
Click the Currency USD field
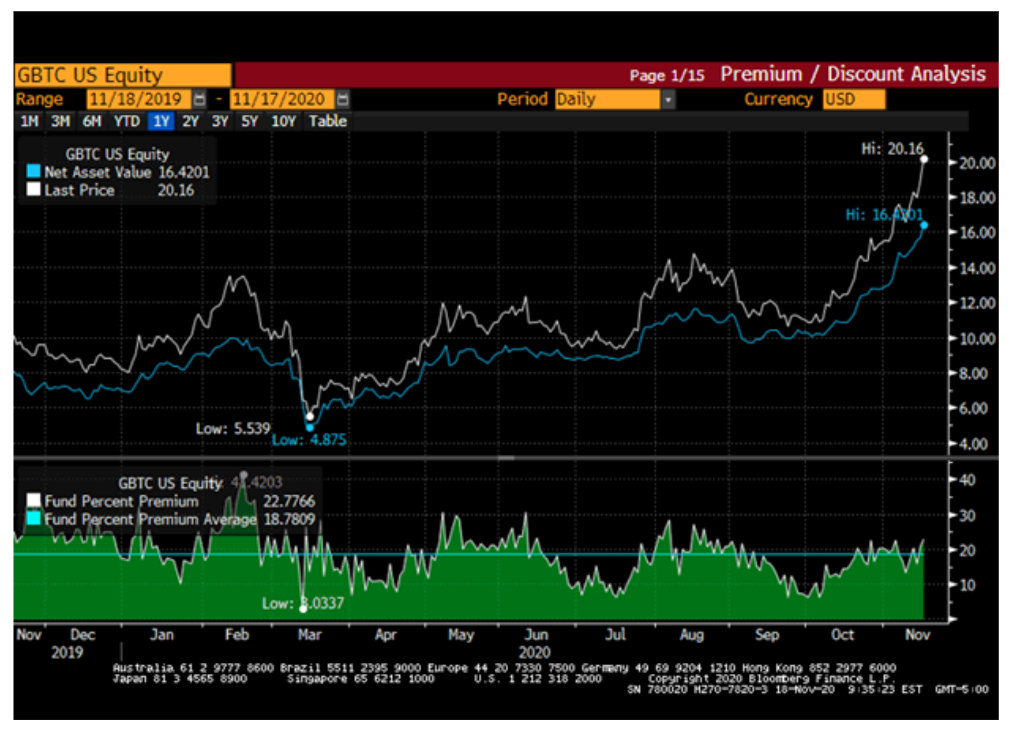pos(854,99)
